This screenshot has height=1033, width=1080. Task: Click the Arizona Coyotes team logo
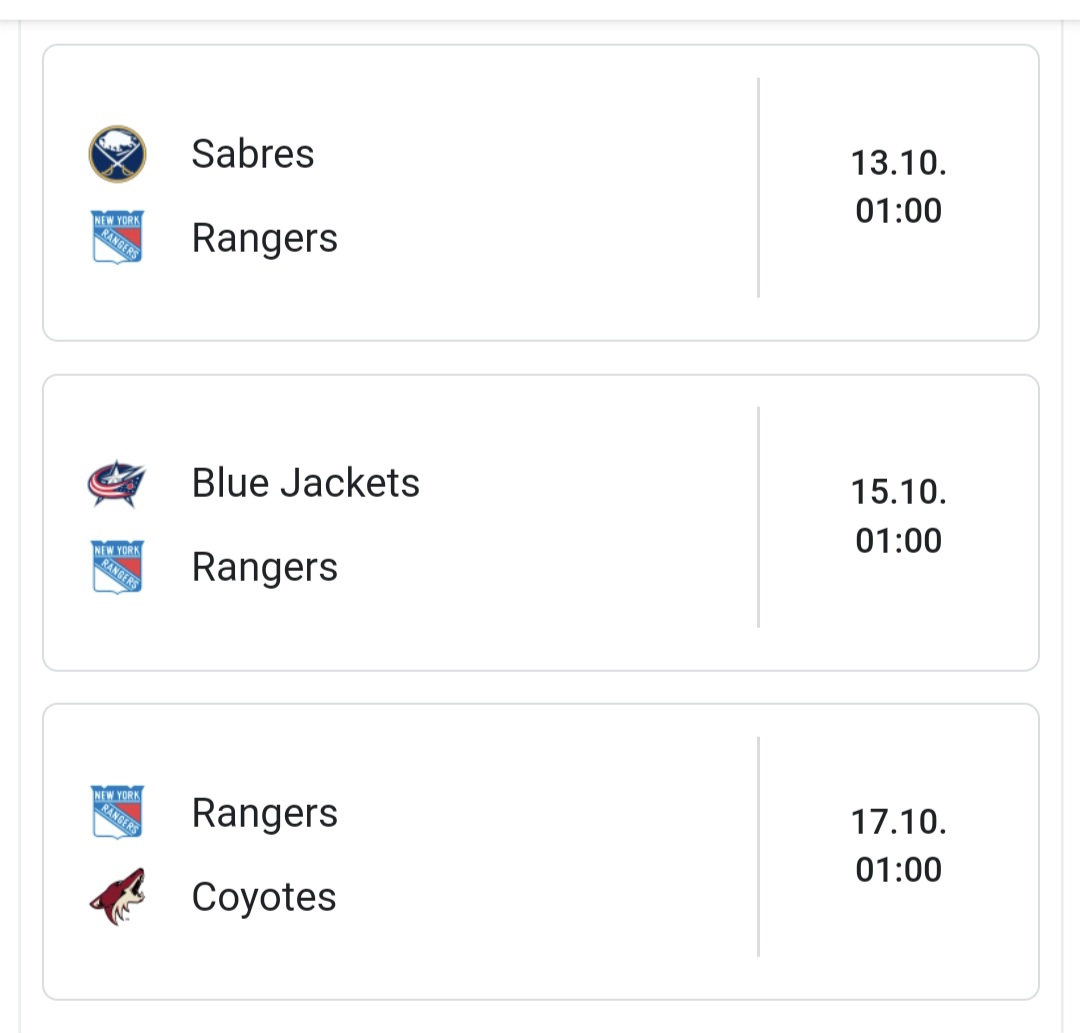(117, 896)
